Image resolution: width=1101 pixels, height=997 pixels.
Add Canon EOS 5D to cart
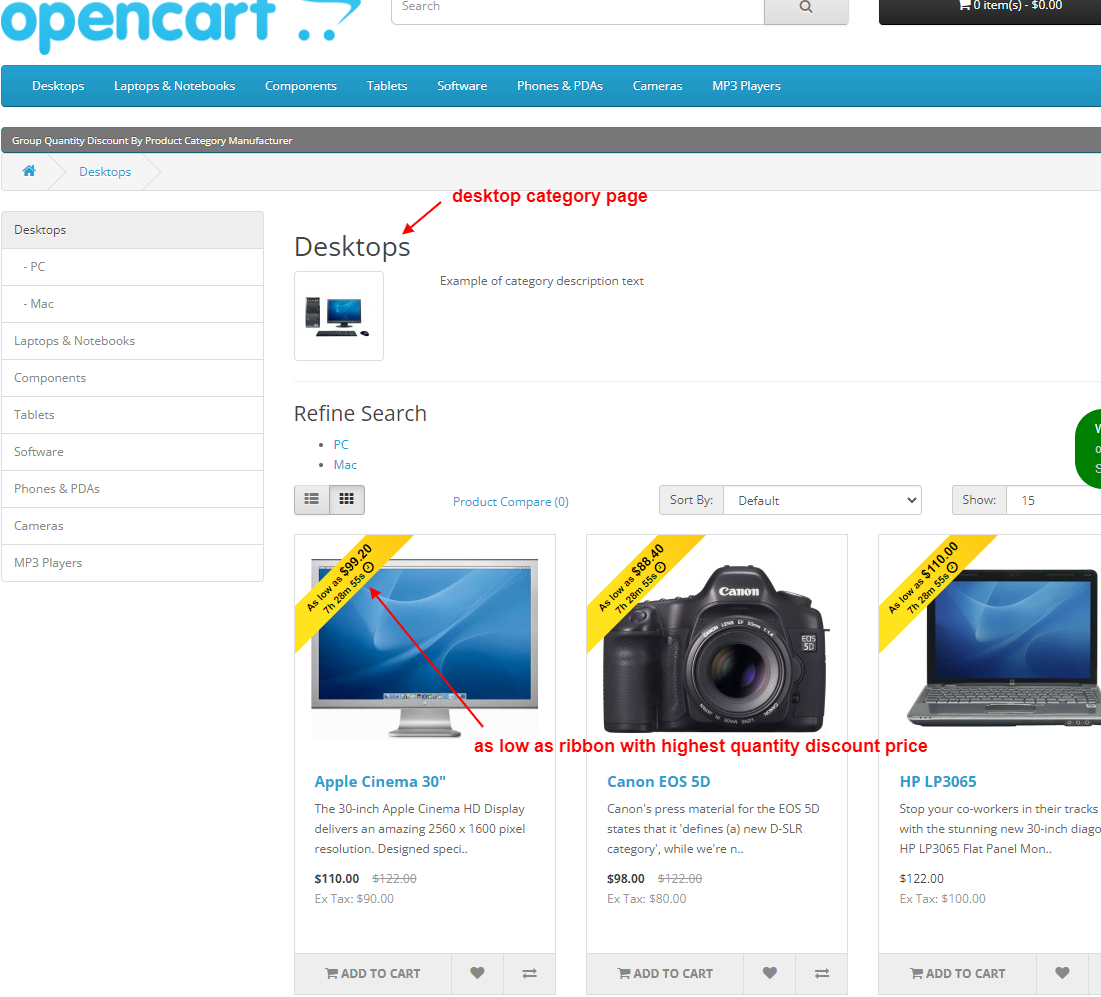click(x=664, y=973)
